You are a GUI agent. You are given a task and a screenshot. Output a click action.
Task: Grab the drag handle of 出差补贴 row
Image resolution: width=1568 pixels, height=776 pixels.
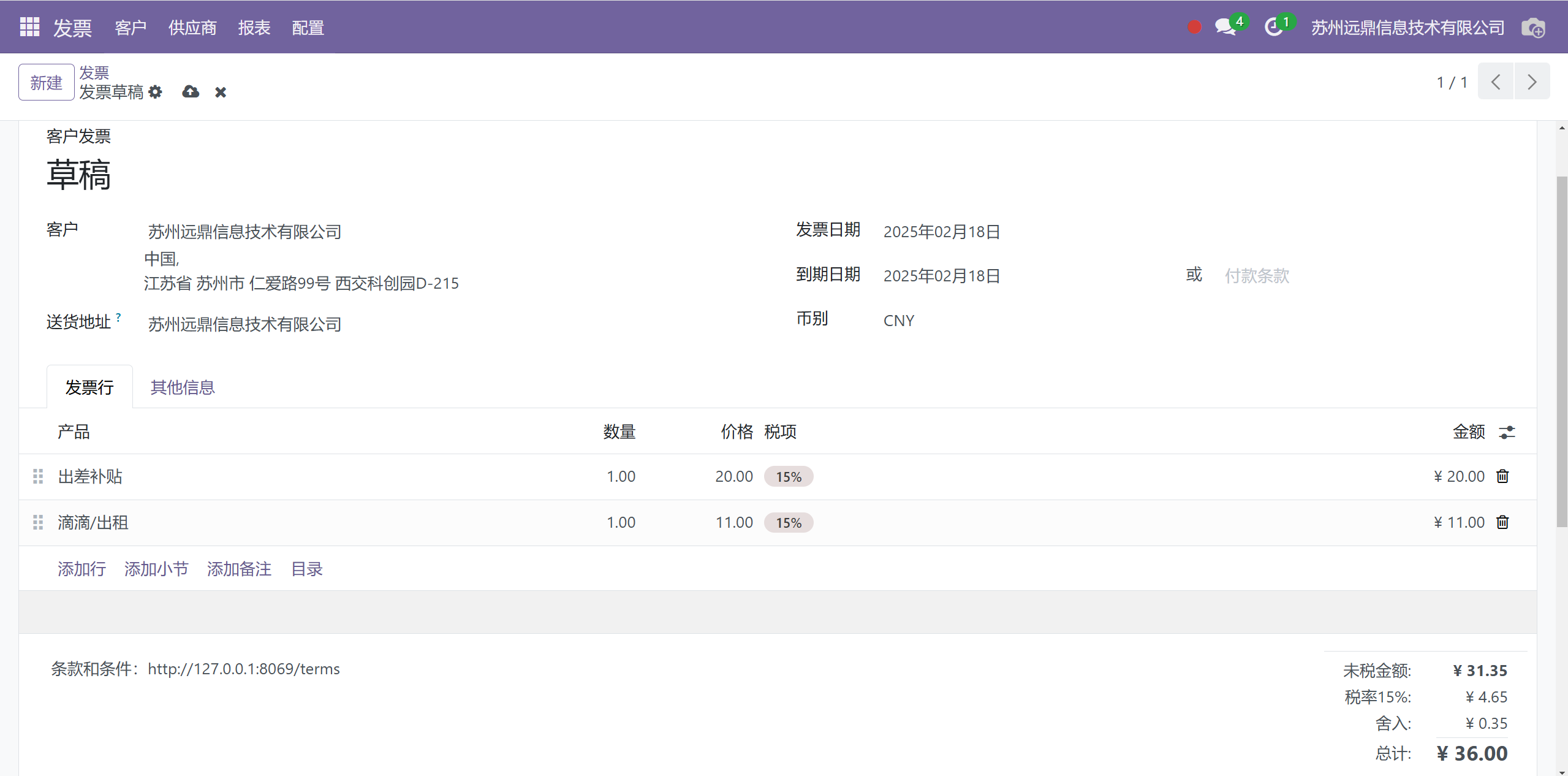(38, 476)
